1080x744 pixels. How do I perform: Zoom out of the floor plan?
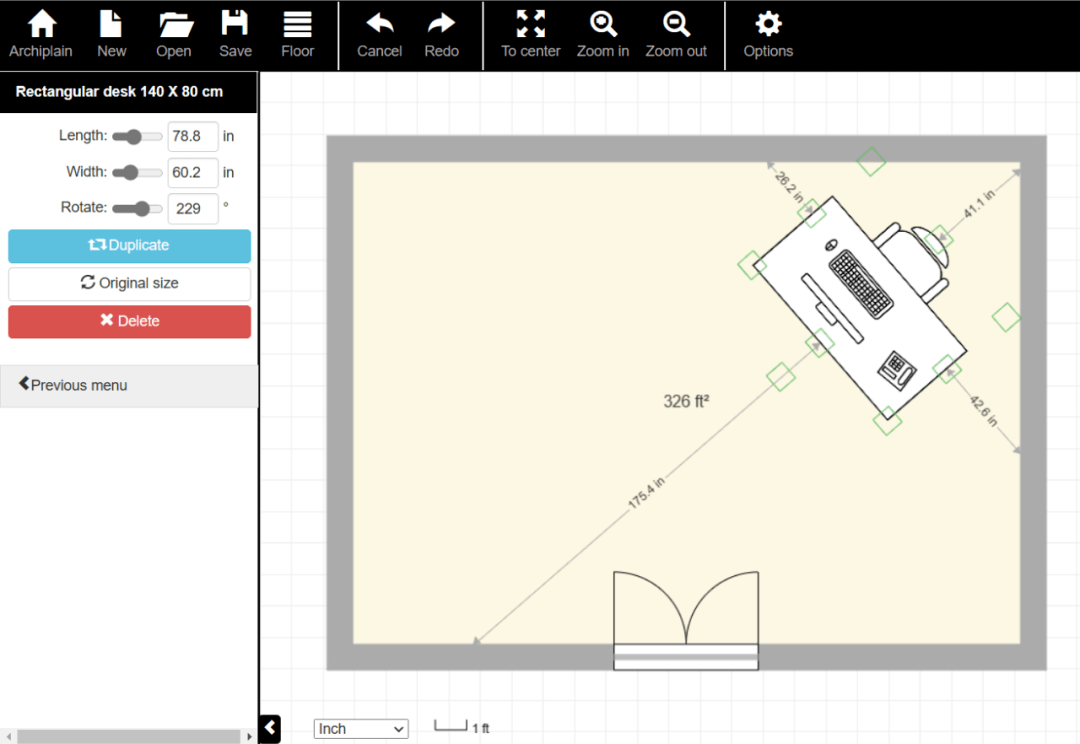(x=676, y=34)
